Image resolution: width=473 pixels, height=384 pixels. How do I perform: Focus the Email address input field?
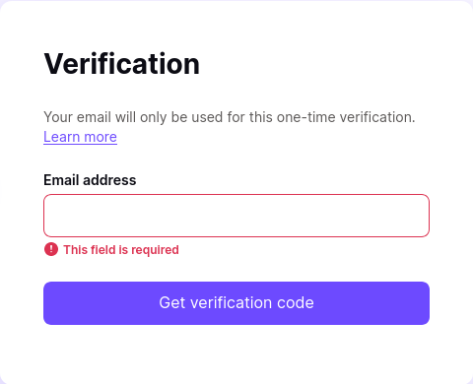point(236,216)
